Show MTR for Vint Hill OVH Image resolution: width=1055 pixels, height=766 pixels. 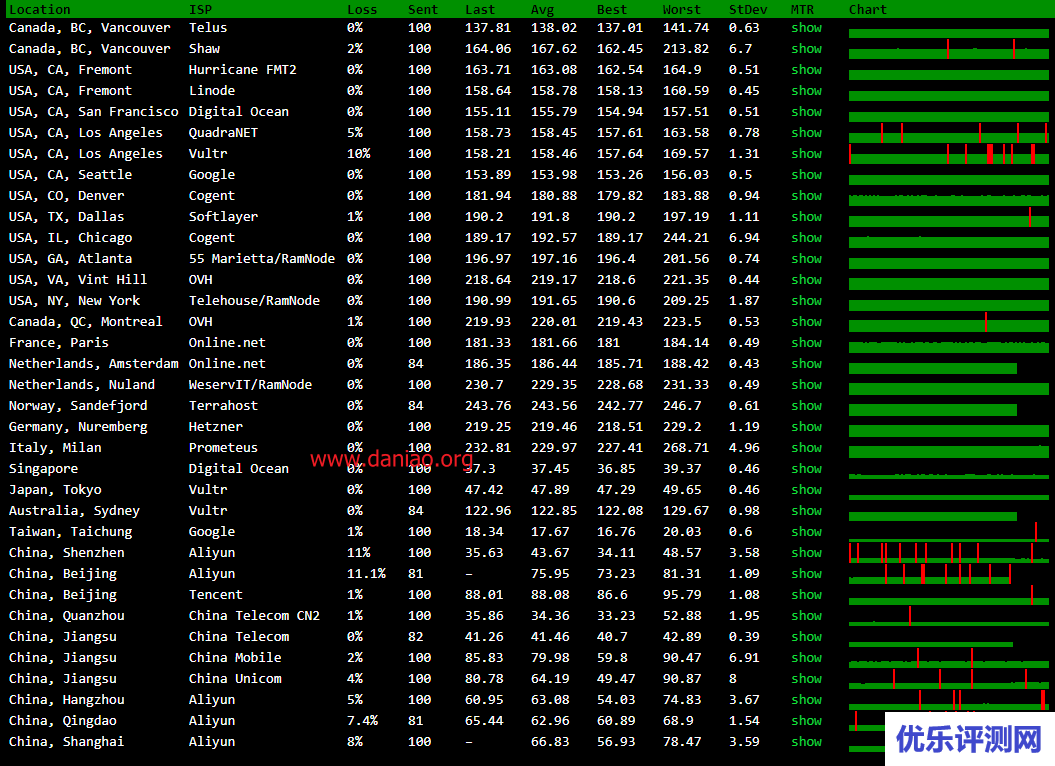click(x=806, y=279)
